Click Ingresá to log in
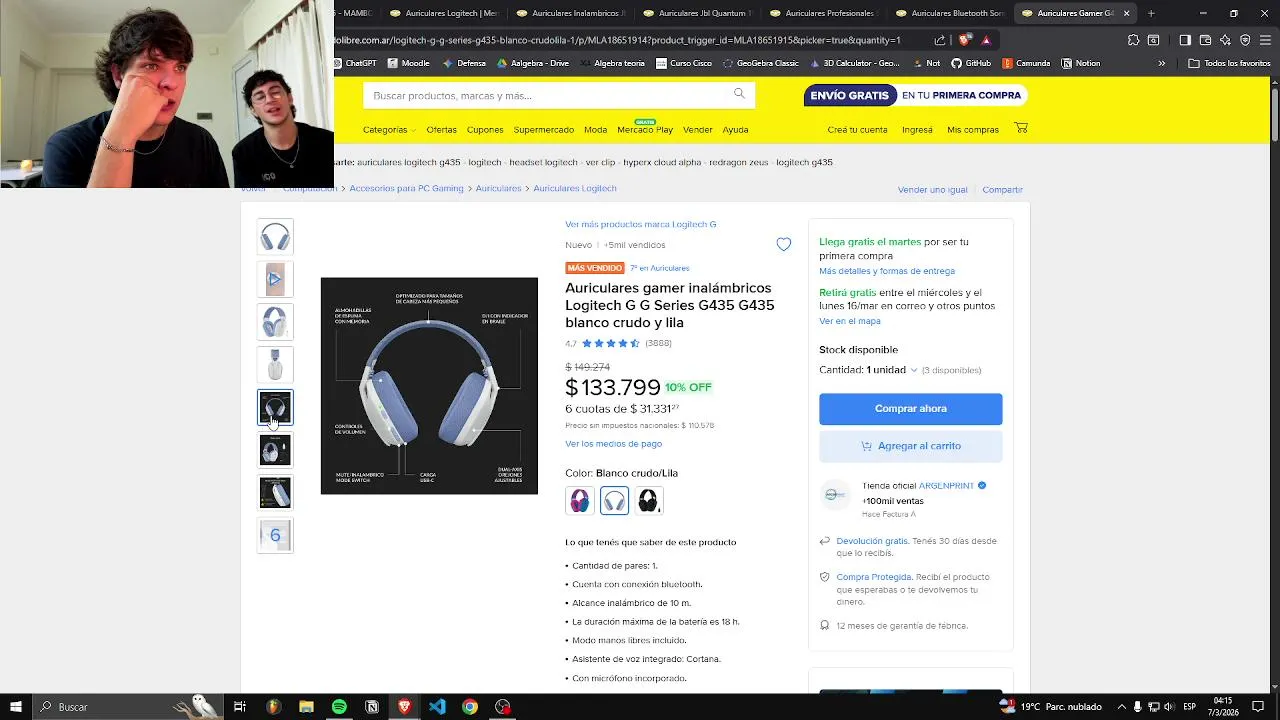Screen dimensions: 1280x720 click(x=917, y=130)
